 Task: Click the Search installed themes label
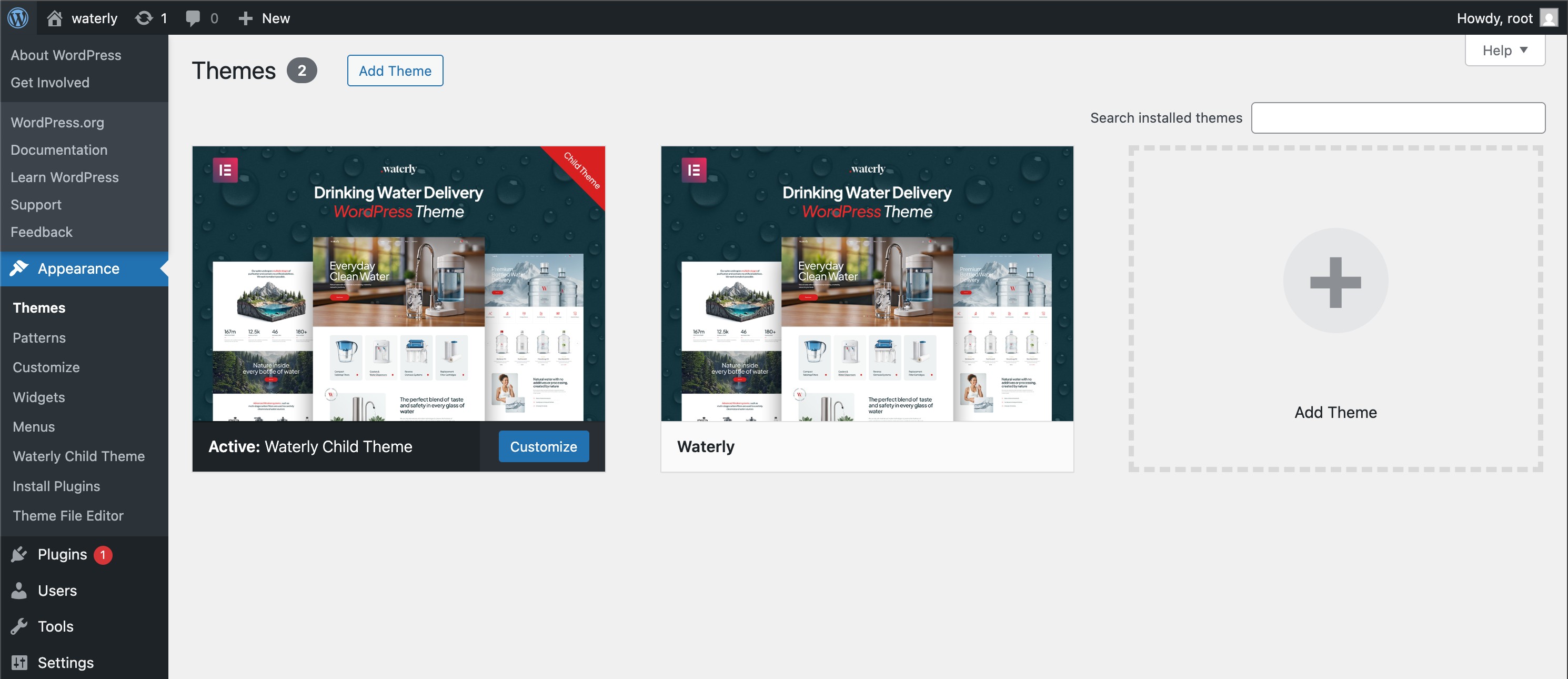click(1166, 117)
